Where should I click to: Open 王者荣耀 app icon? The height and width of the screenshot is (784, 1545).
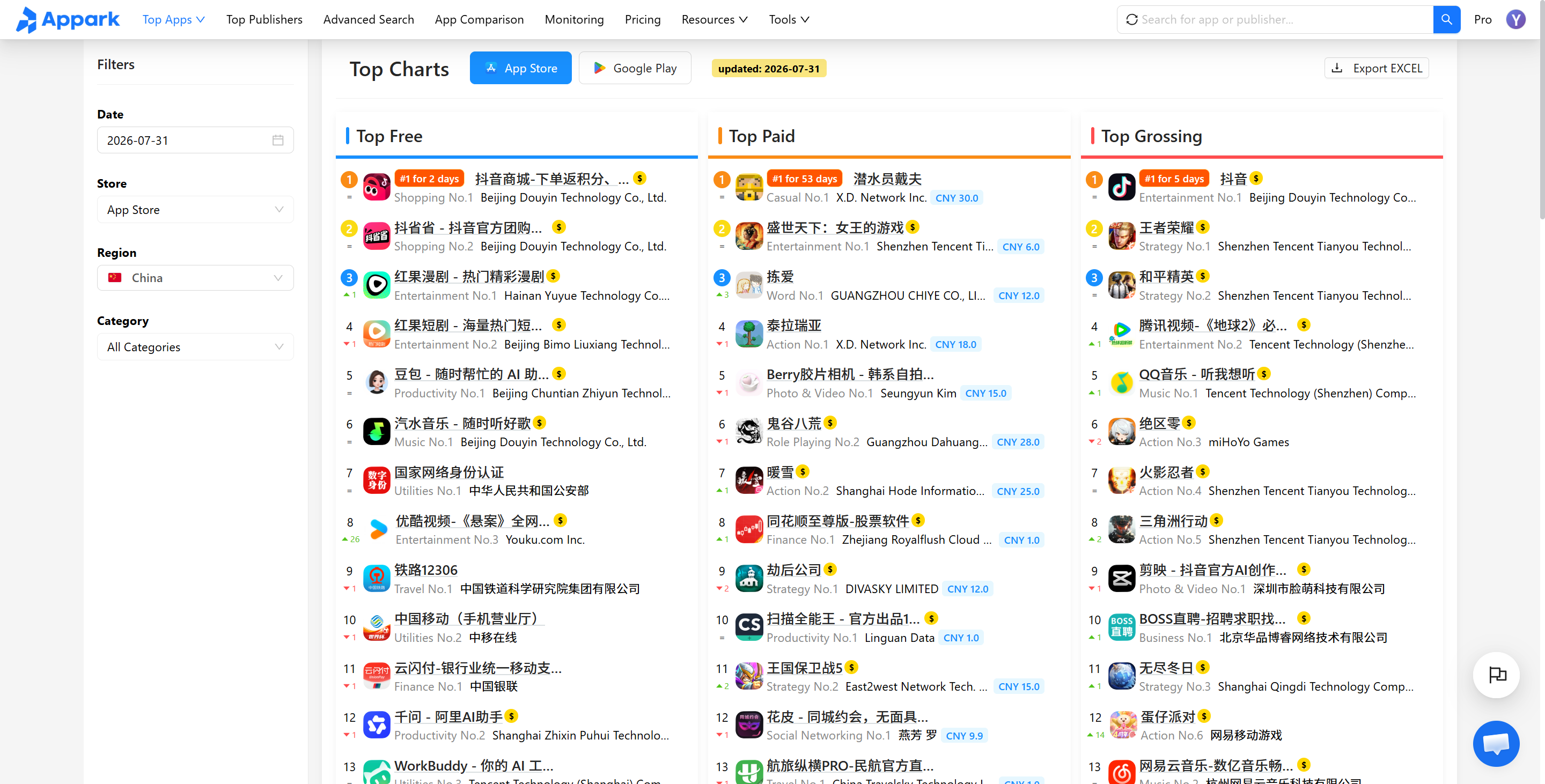1122,236
